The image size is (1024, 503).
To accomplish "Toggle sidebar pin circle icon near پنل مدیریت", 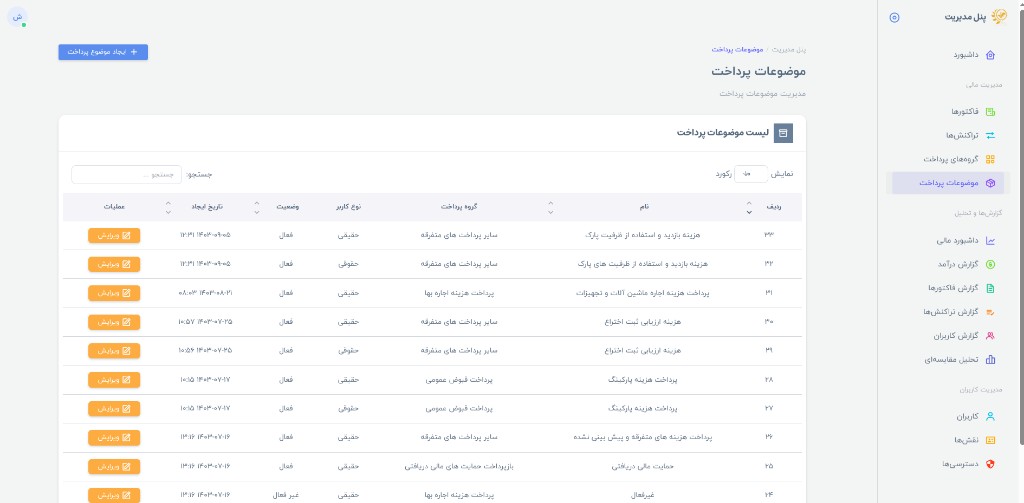I will click(x=895, y=18).
